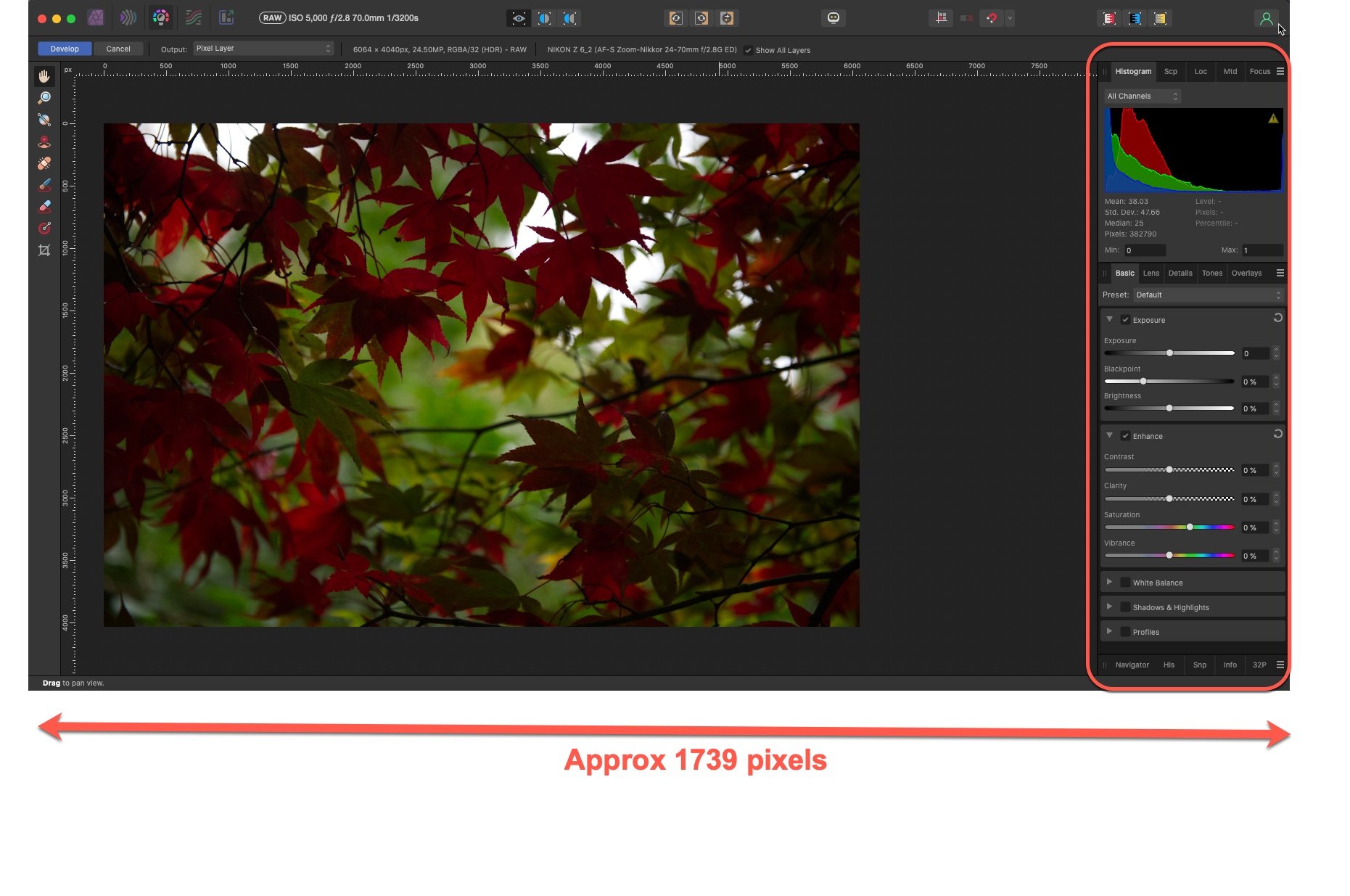Select the Overlay Erase tool

[44, 206]
